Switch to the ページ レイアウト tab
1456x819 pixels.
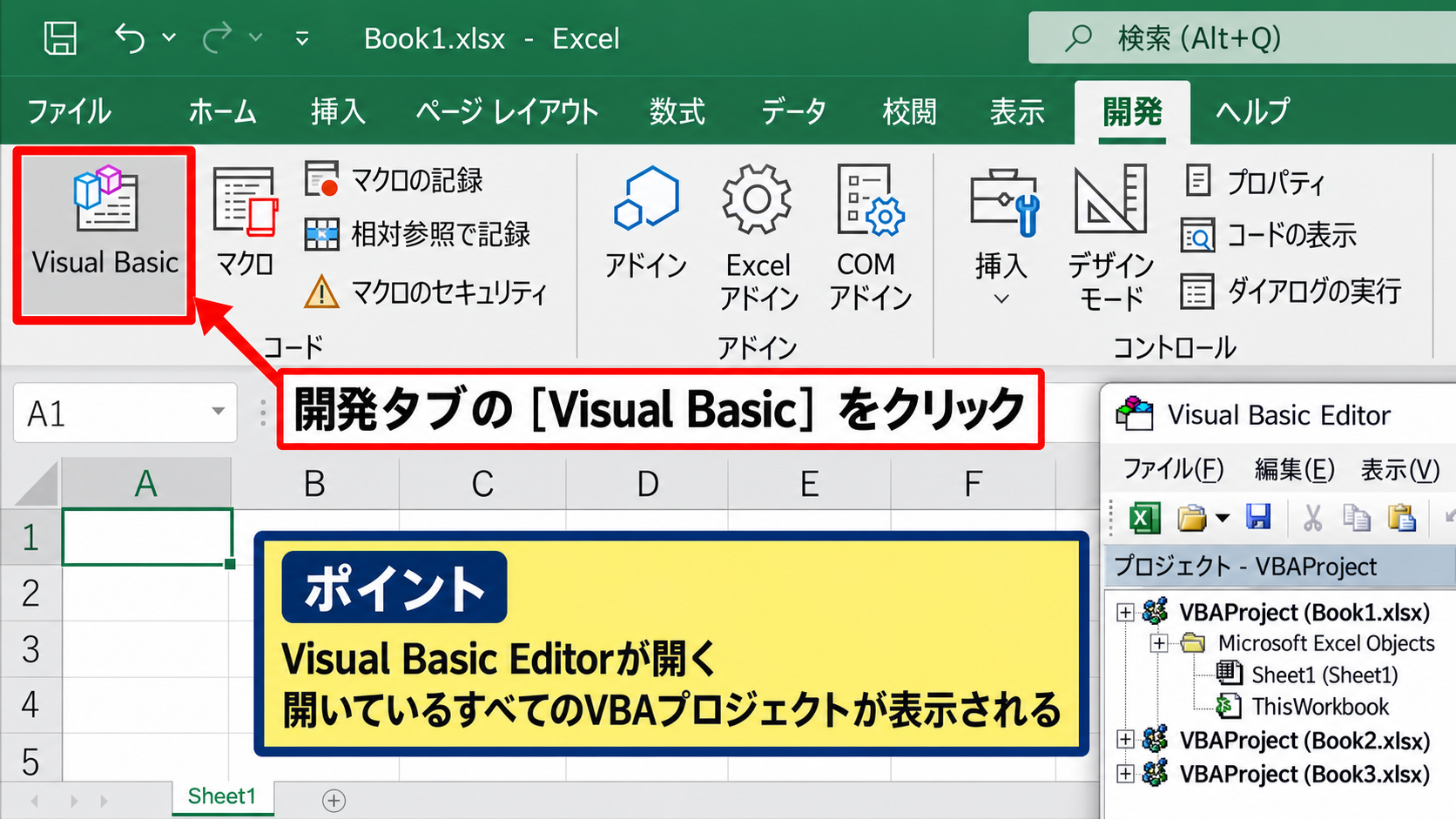pyautogui.click(x=507, y=111)
